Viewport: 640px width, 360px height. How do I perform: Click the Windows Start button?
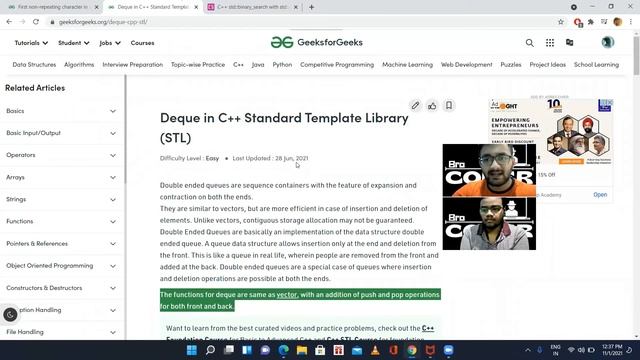pyautogui.click(x=191, y=350)
